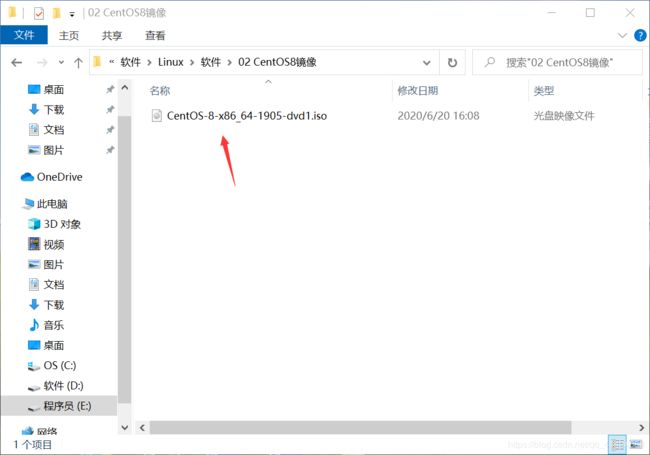Screen dimensions: 650x455
Task: Sort by the 名称 column header
Action: coord(160,91)
